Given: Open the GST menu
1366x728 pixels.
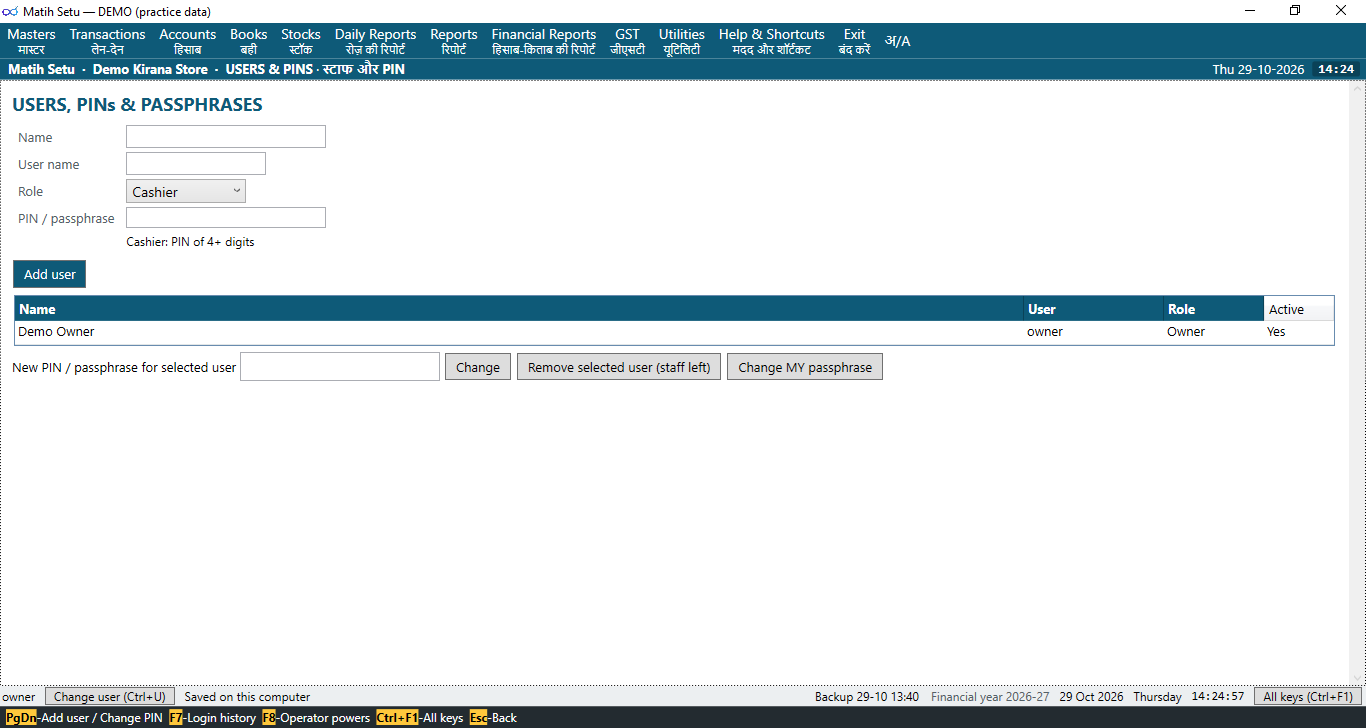Looking at the screenshot, I should coord(627,41).
